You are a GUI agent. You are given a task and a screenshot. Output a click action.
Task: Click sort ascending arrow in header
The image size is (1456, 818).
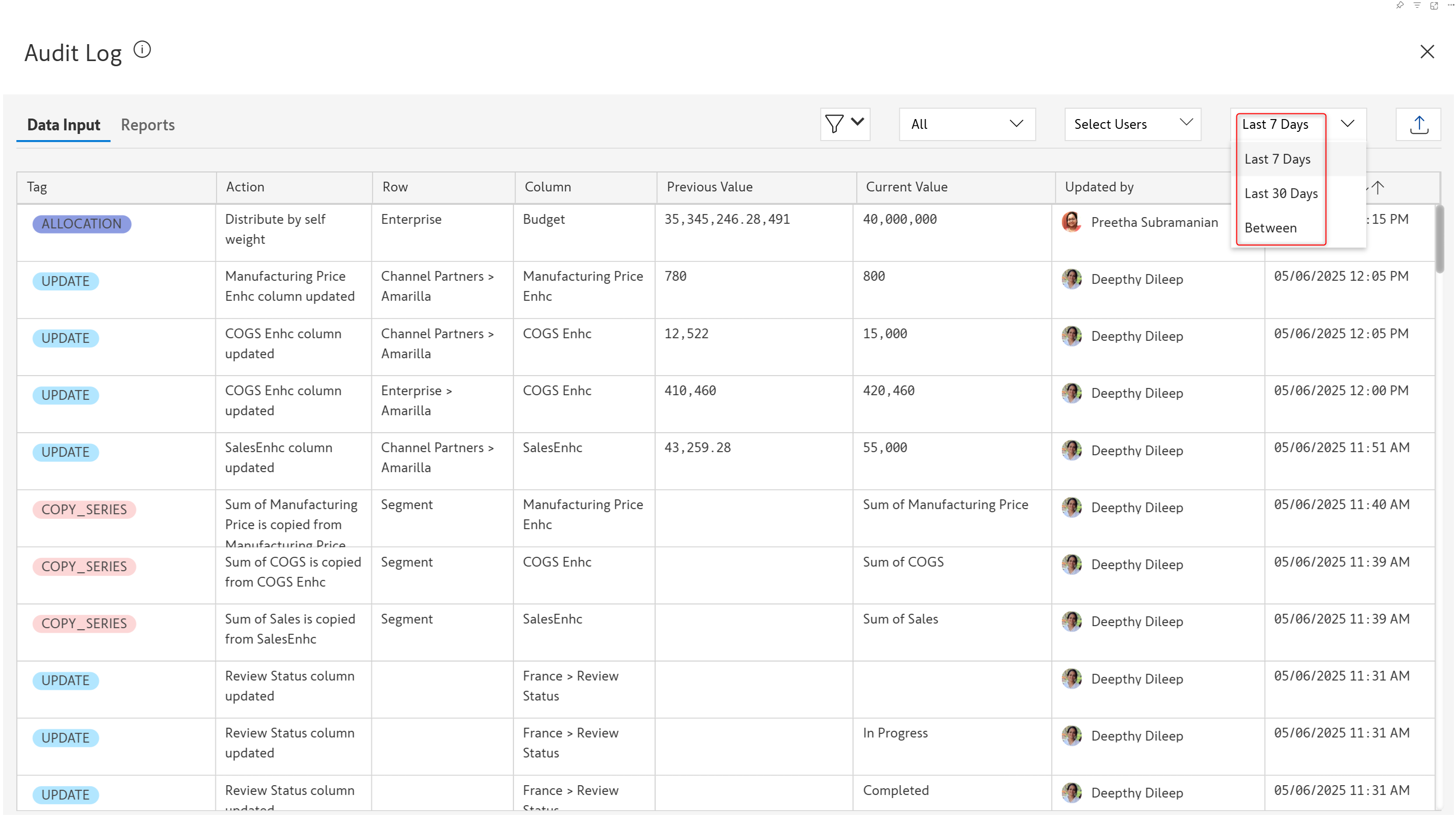pos(1378,187)
